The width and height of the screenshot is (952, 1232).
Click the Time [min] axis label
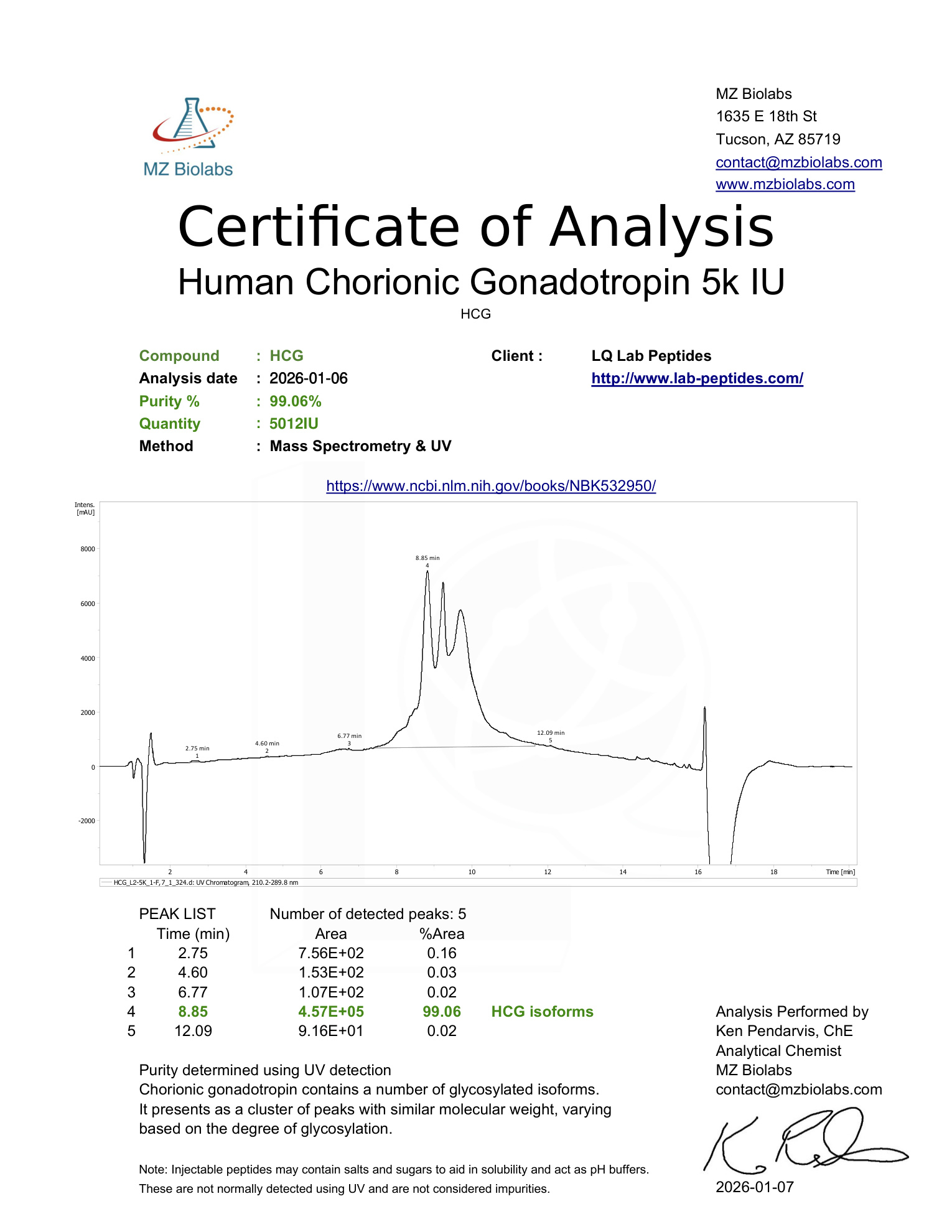[840, 872]
